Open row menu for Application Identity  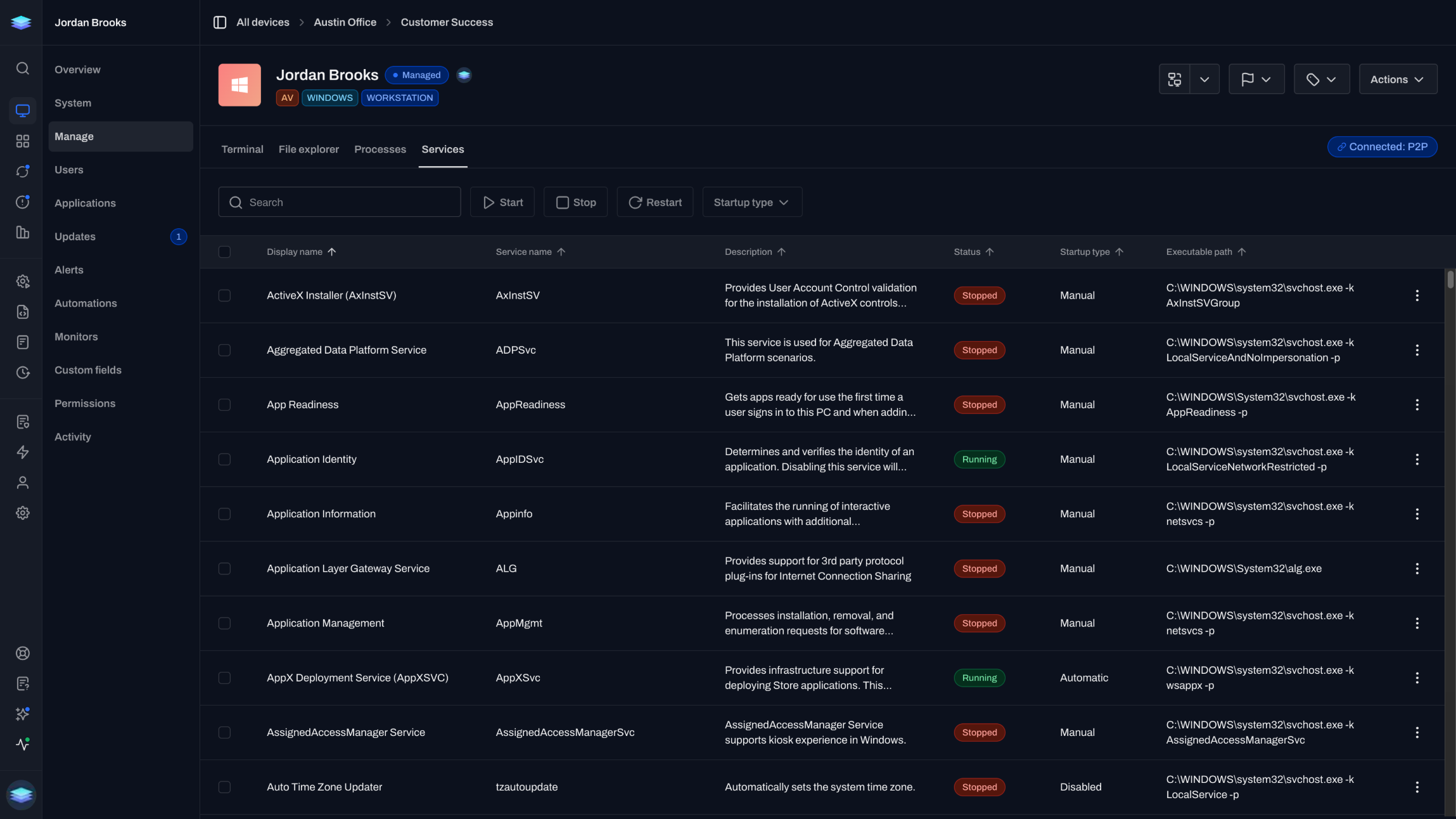coord(1417,459)
